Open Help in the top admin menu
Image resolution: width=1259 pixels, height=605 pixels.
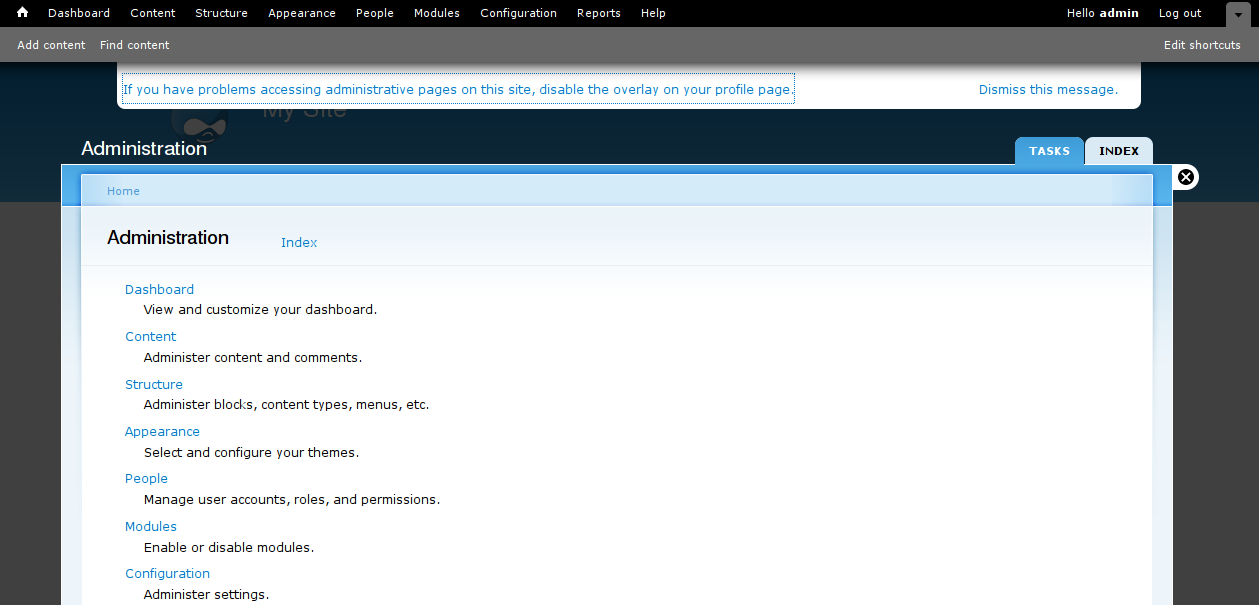(653, 13)
